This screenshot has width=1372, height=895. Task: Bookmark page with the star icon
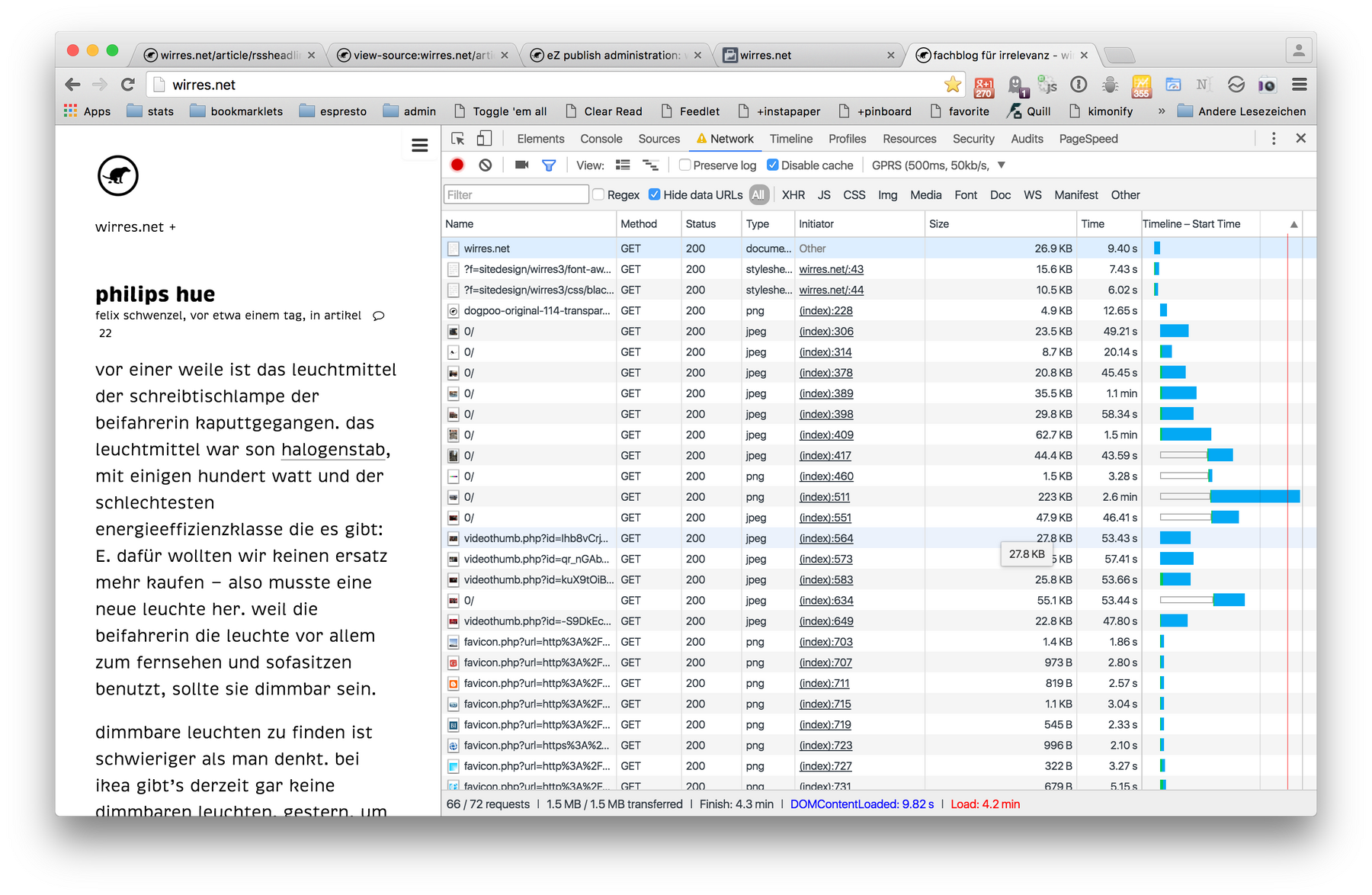[x=952, y=85]
